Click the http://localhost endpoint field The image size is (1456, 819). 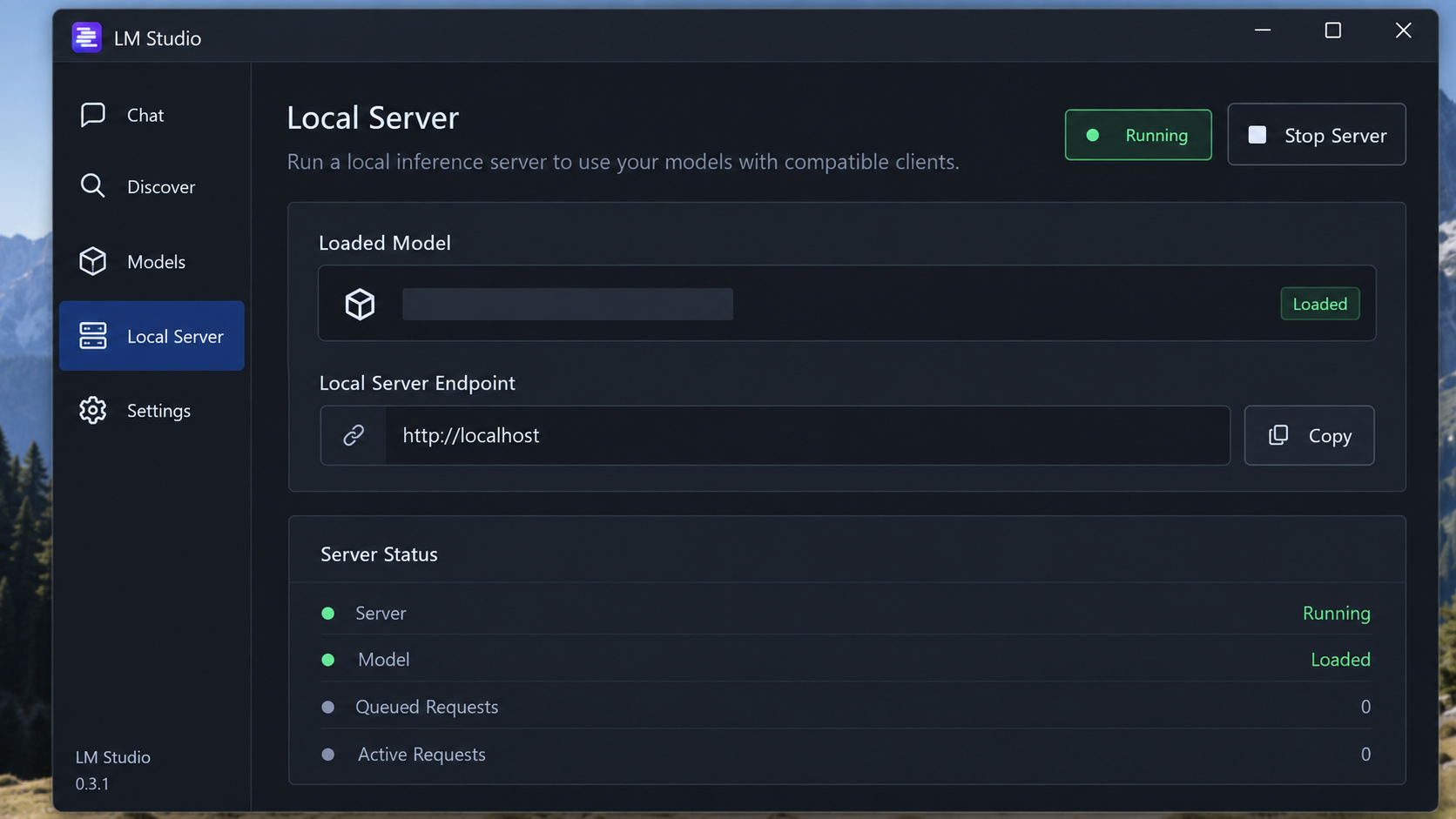(775, 435)
